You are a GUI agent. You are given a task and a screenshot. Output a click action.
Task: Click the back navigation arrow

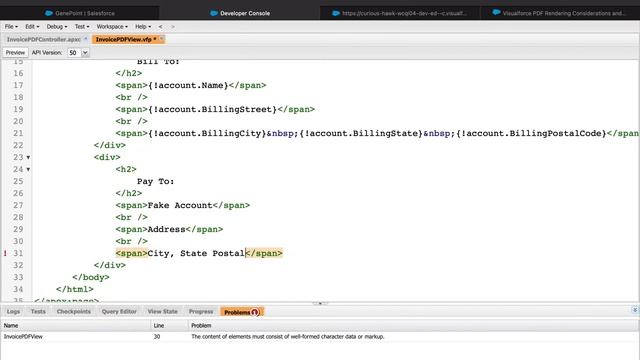[x=160, y=27]
